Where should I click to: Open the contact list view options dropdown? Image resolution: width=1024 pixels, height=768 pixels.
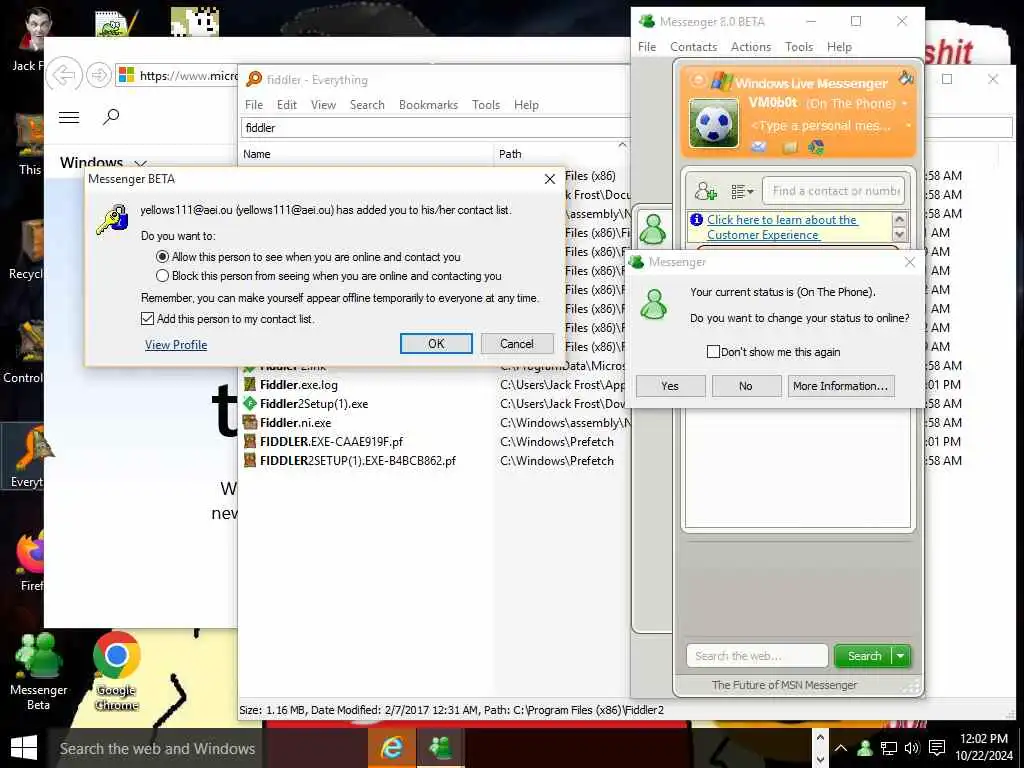click(742, 191)
